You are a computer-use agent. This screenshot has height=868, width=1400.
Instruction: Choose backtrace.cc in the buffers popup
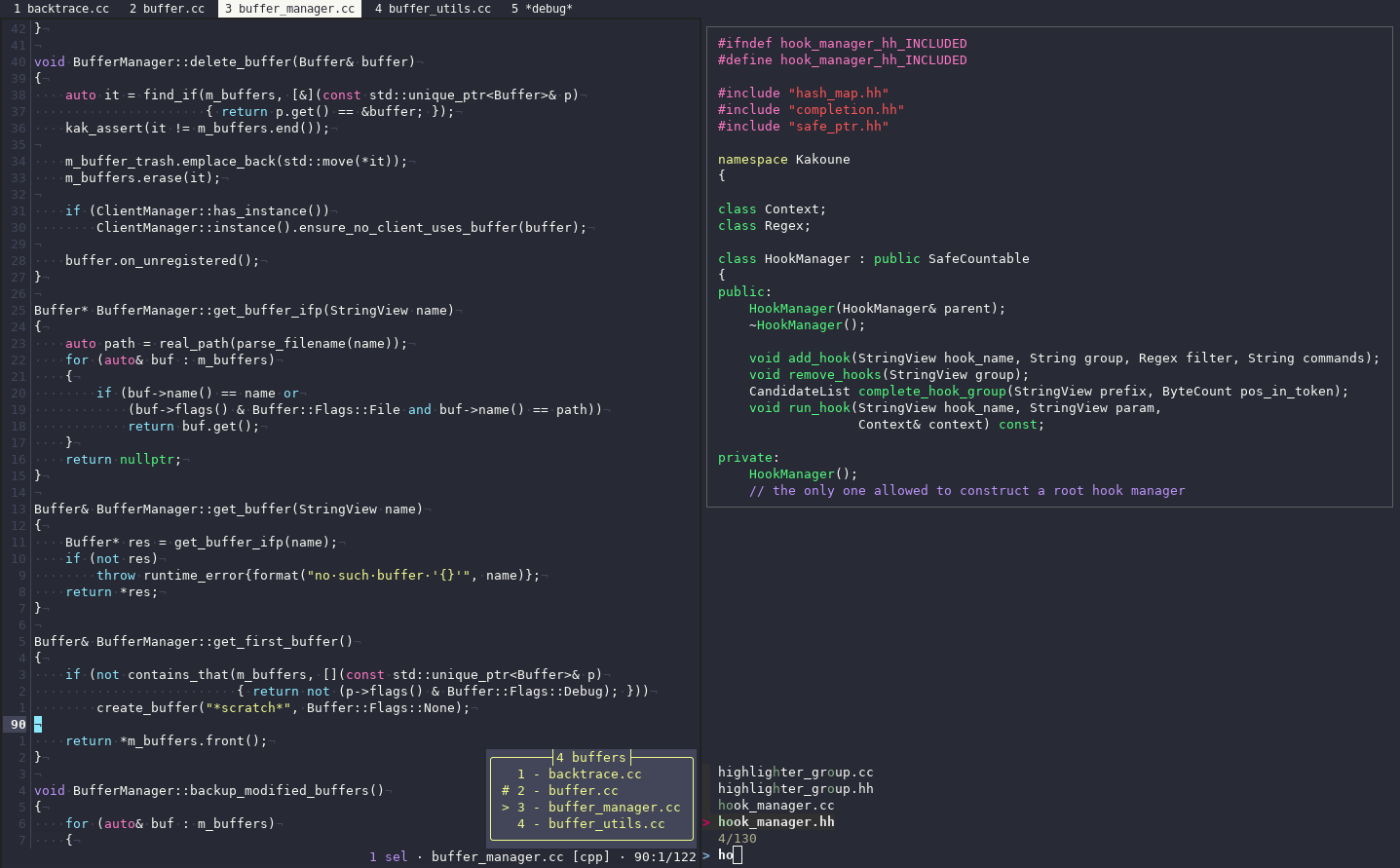point(580,774)
